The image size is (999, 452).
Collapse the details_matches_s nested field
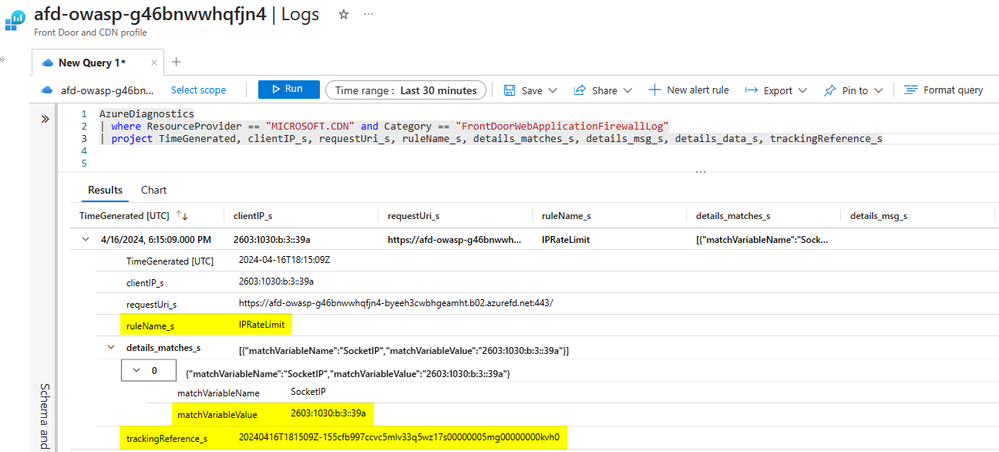tap(111, 347)
